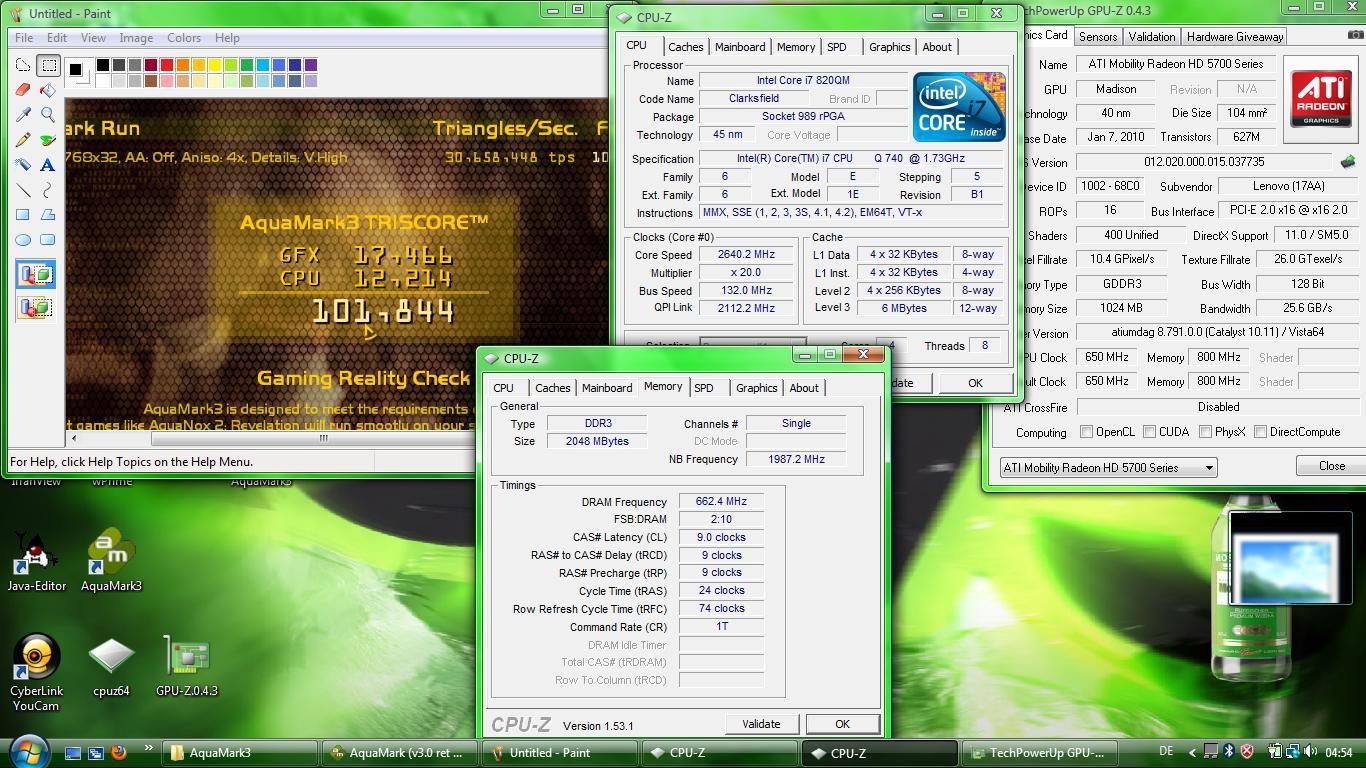Screen dimensions: 1366x768
Task: Open the Sensors tab in GPU-Z
Action: (1098, 37)
